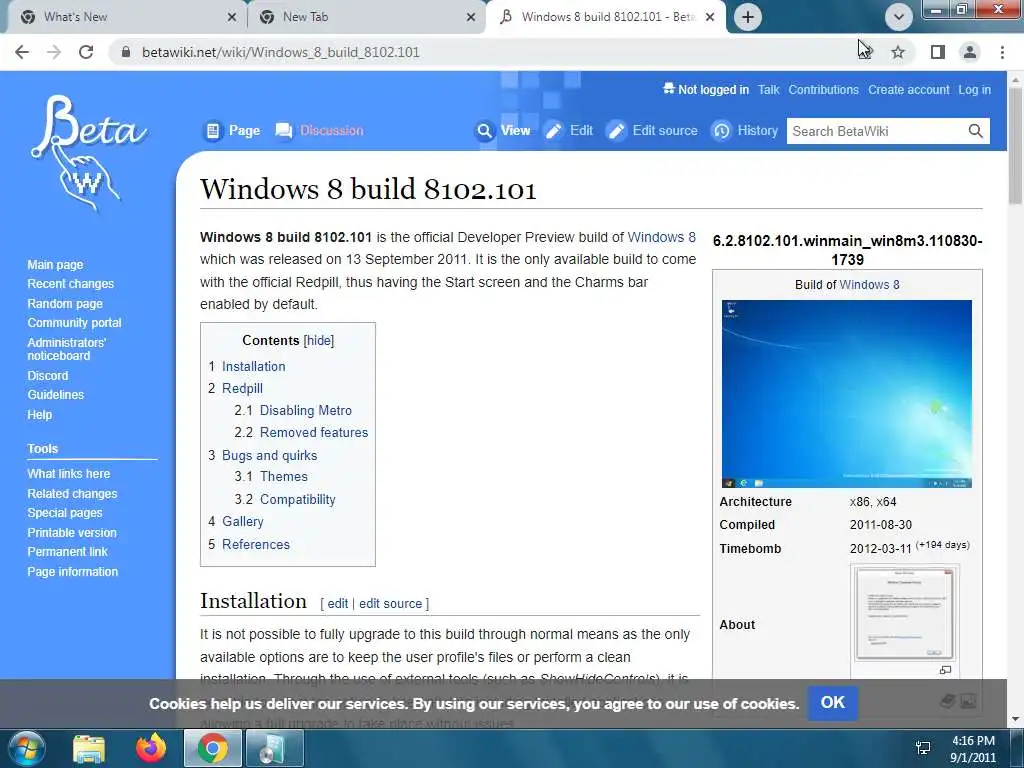1024x768 pixels.
Task: Click the search magnifier button
Action: 976,131
